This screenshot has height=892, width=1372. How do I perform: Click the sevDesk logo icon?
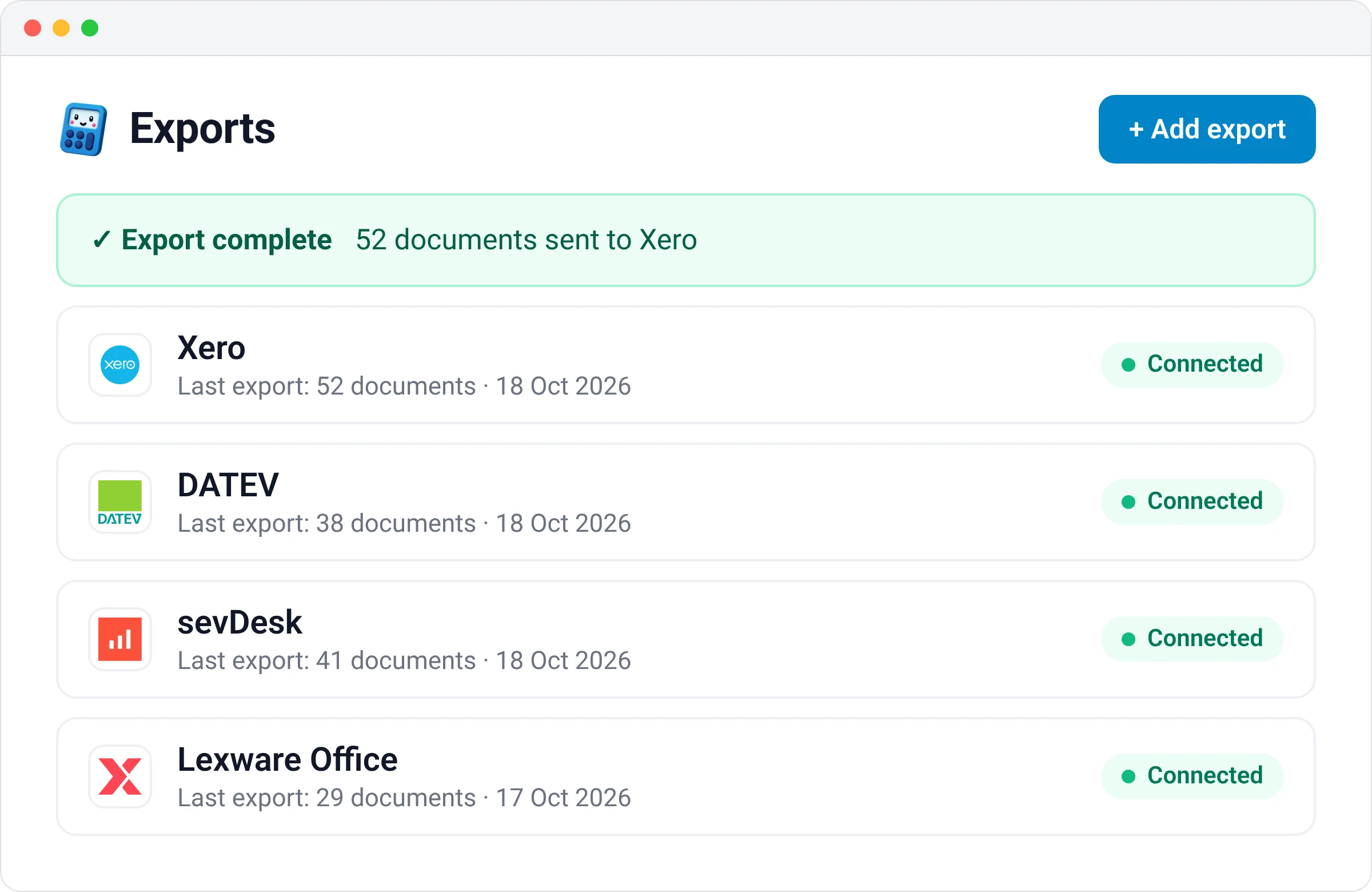[120, 639]
